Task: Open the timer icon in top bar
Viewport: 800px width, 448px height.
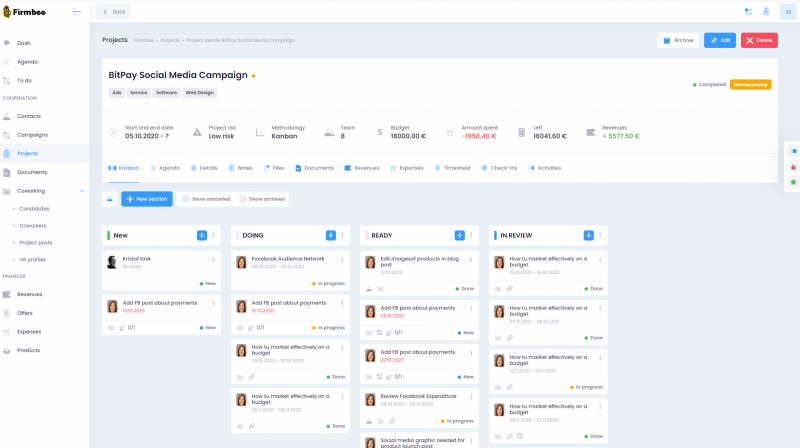Action: point(766,12)
